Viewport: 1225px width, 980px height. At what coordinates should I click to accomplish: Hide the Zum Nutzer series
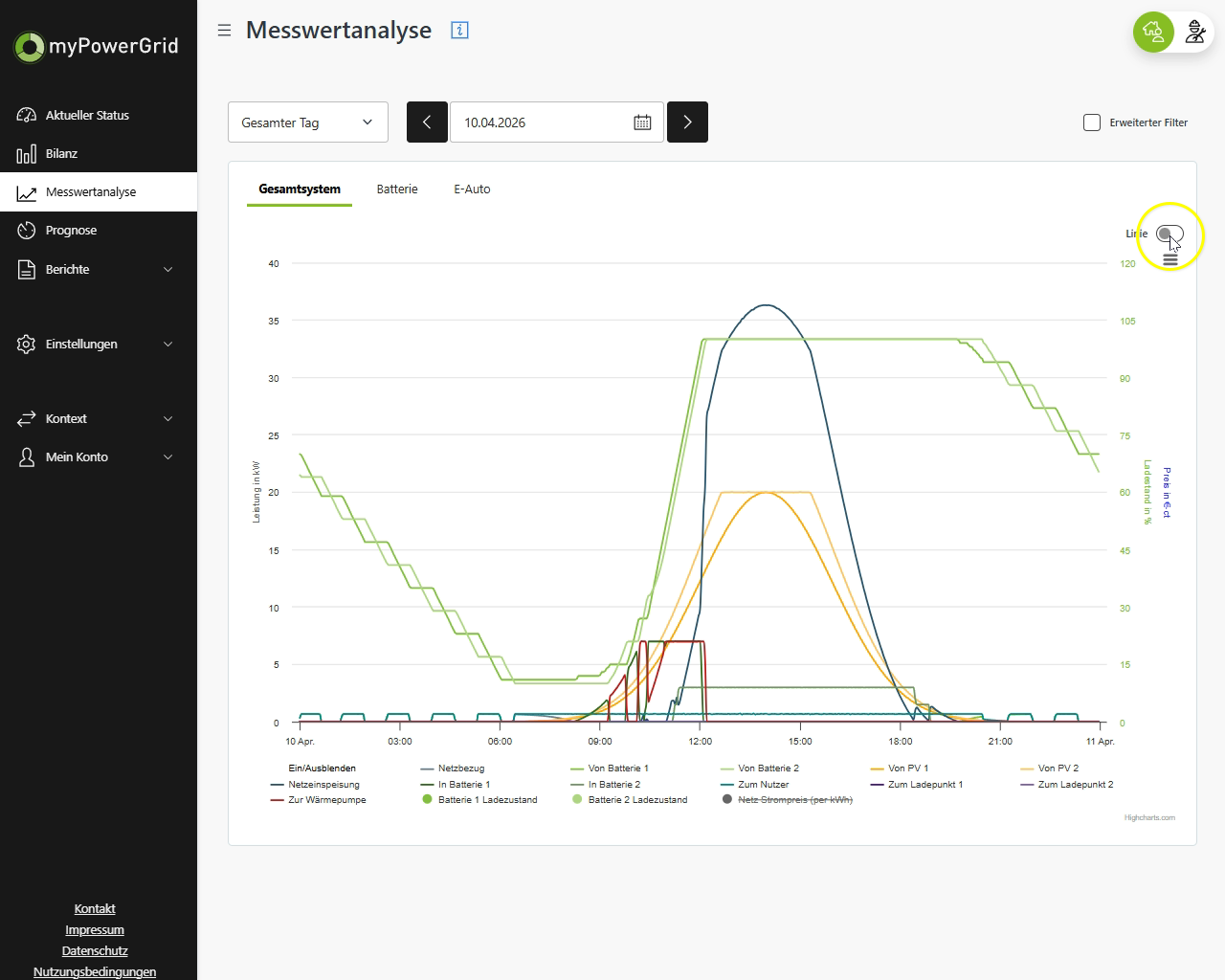pos(755,785)
